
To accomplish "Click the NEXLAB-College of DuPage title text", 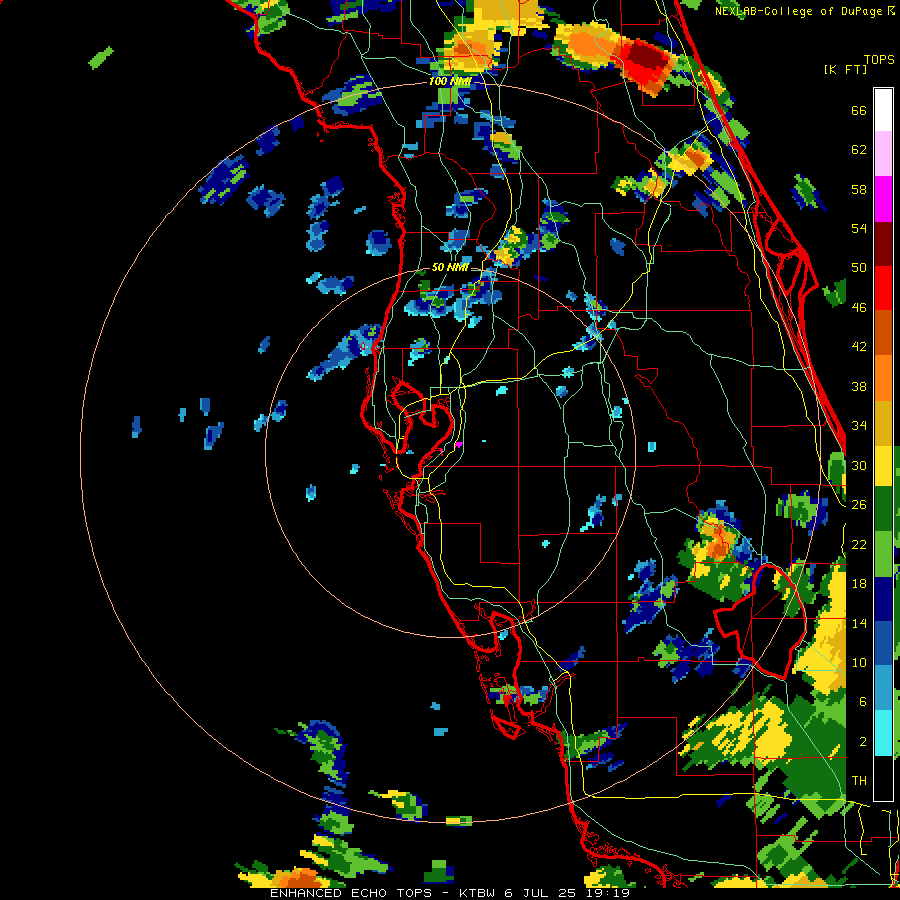I will 804,11.
